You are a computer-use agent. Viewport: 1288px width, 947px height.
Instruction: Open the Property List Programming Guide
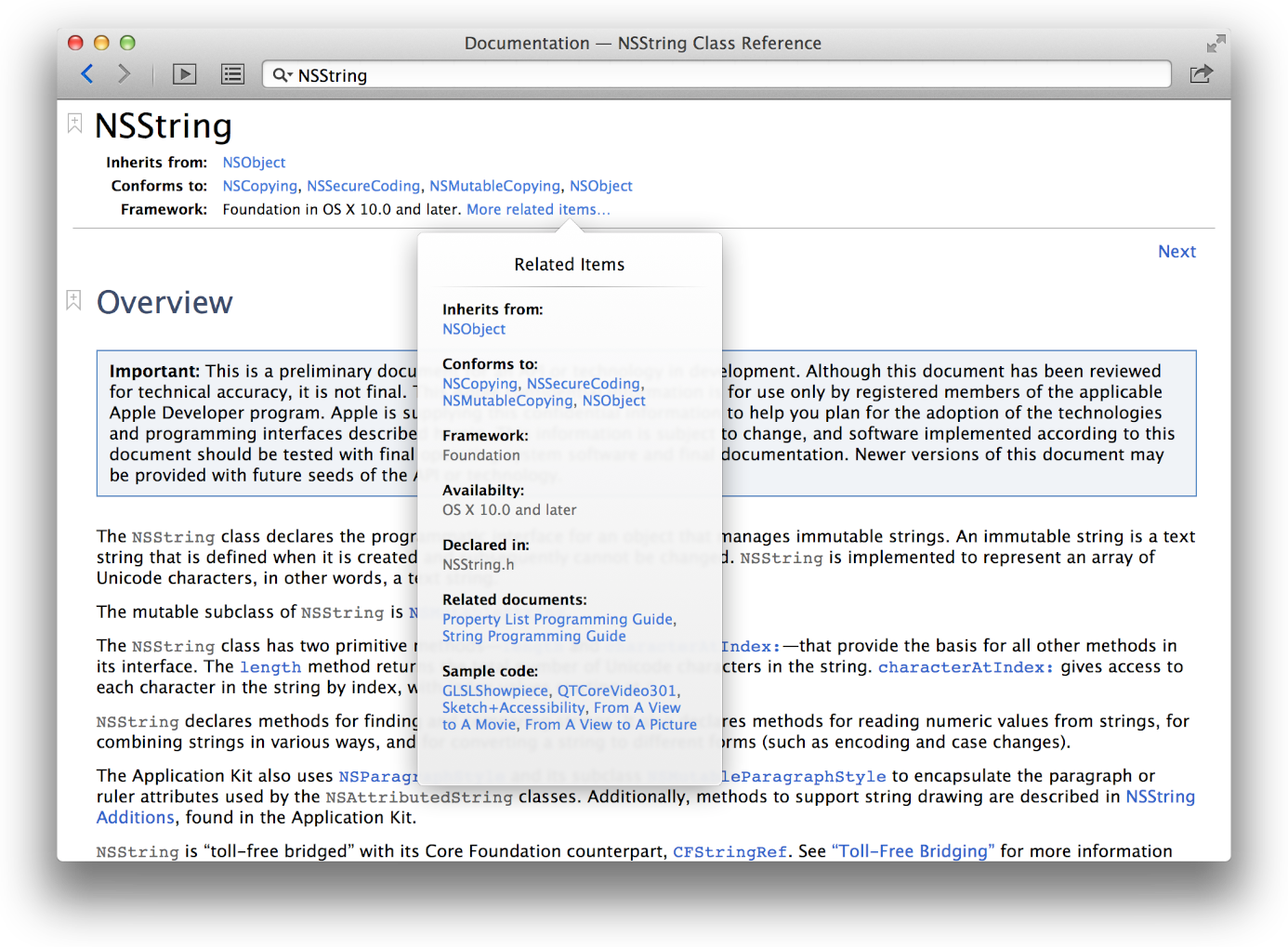[x=558, y=620]
